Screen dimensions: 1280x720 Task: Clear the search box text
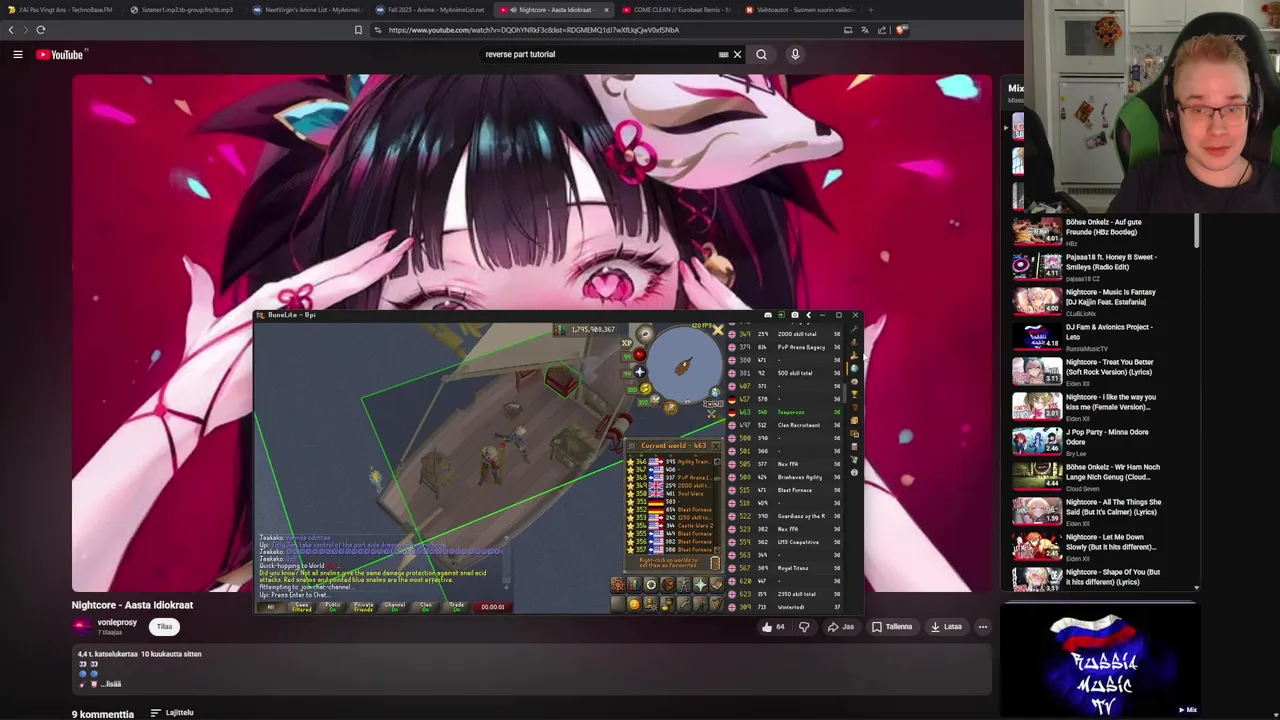tap(737, 55)
